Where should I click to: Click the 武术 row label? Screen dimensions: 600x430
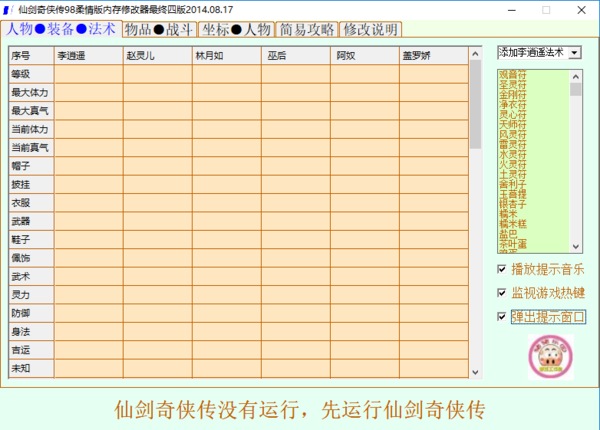tap(31, 276)
